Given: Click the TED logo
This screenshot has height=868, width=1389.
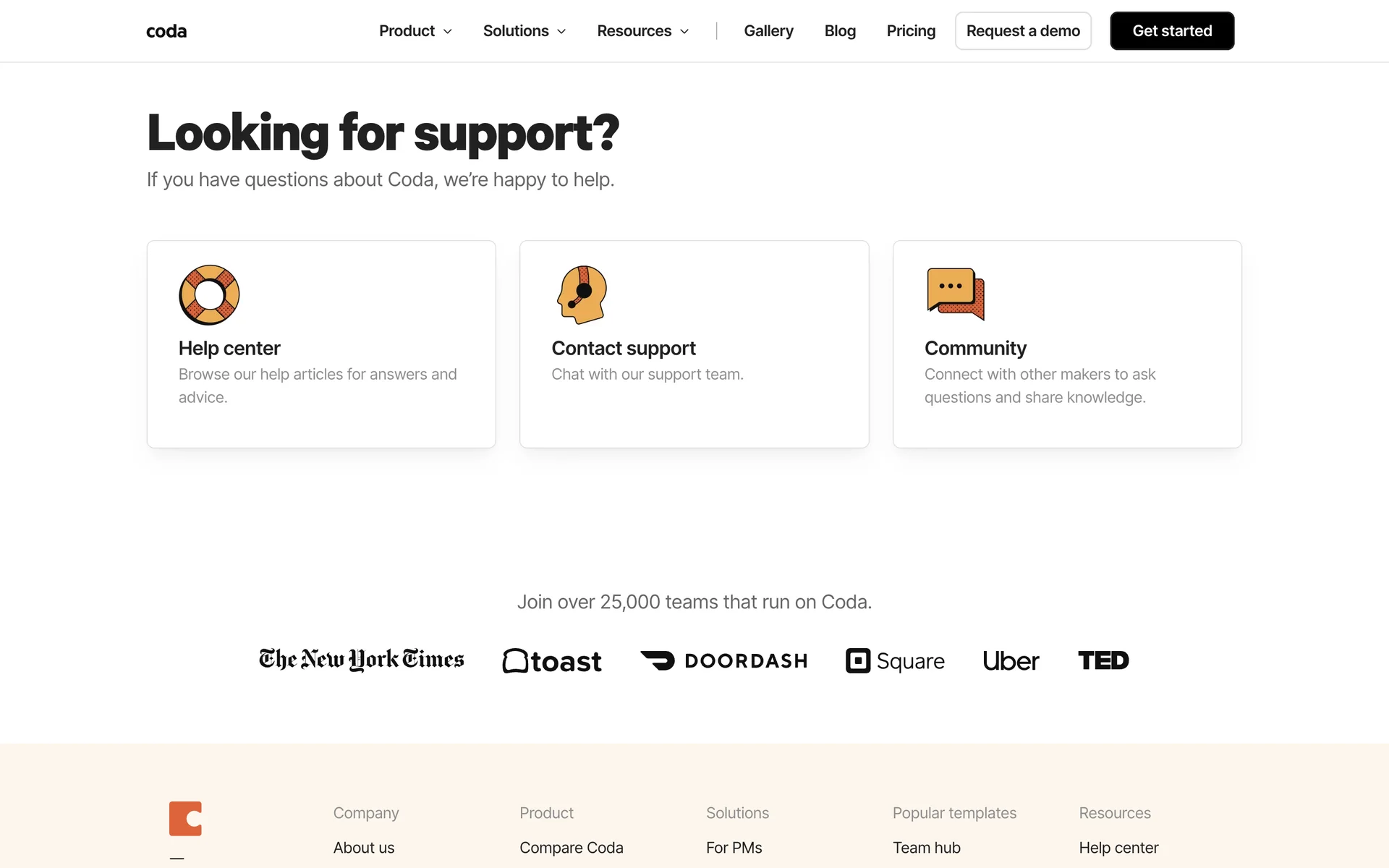Looking at the screenshot, I should click(x=1103, y=660).
